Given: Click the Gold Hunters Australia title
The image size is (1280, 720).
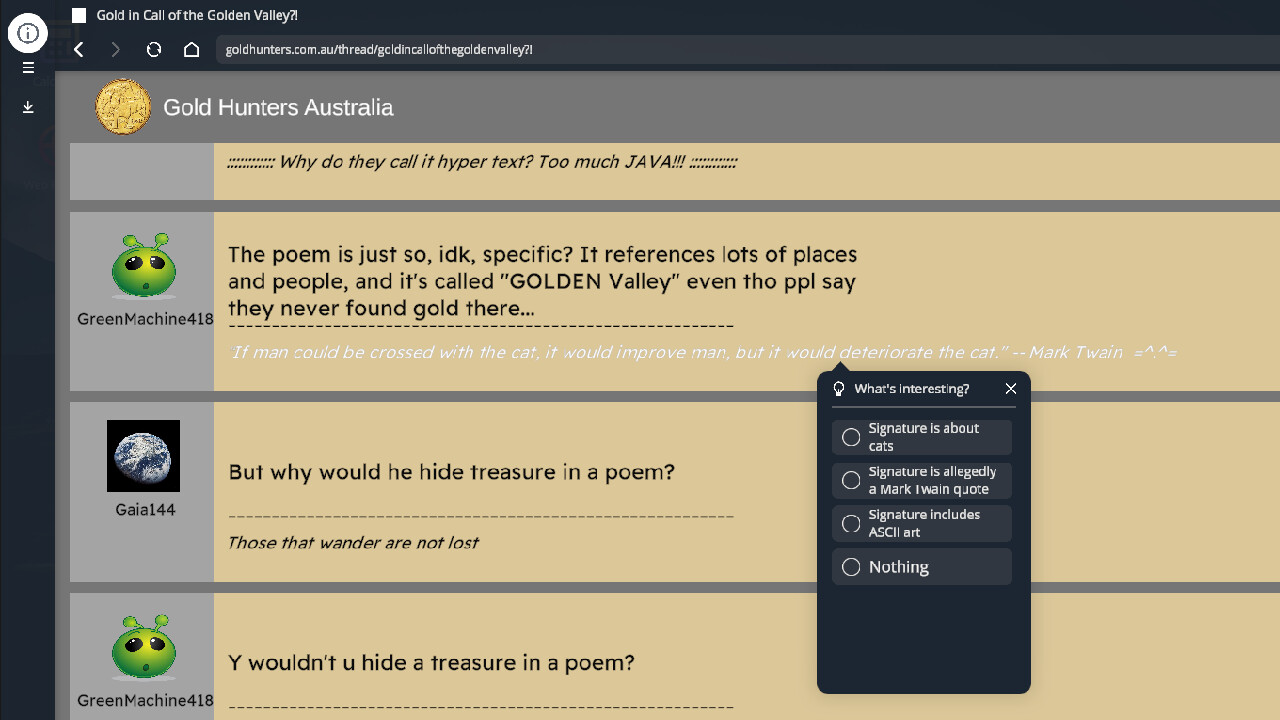Looking at the screenshot, I should click(x=278, y=108).
